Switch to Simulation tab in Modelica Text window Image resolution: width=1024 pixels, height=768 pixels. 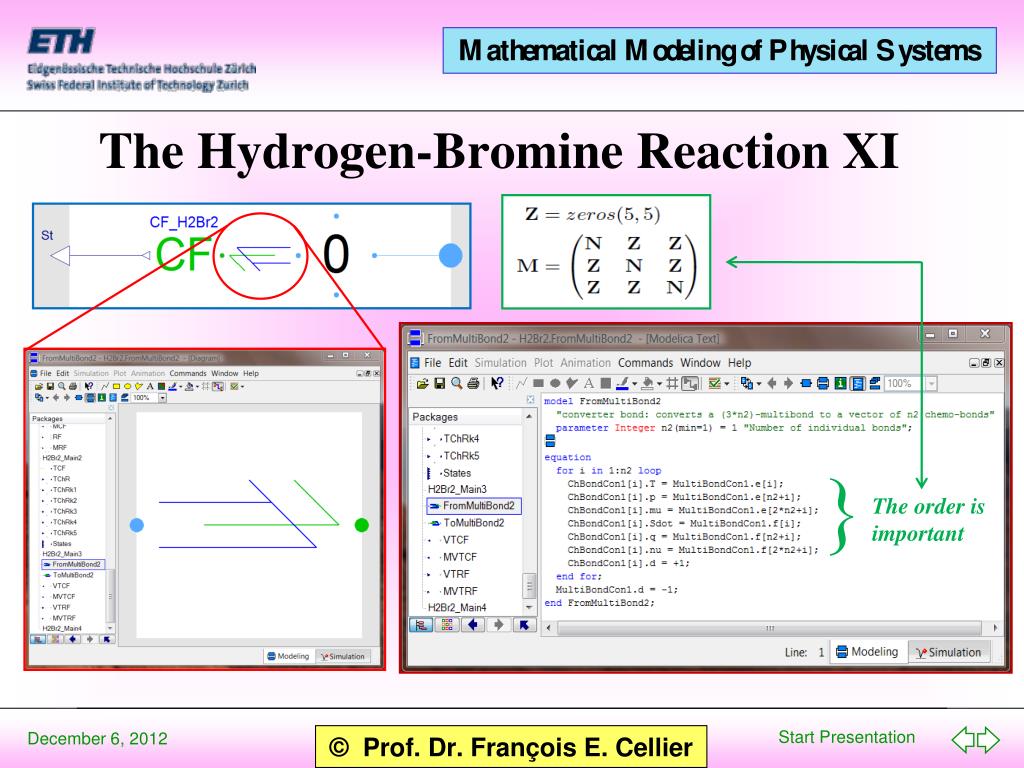point(948,652)
